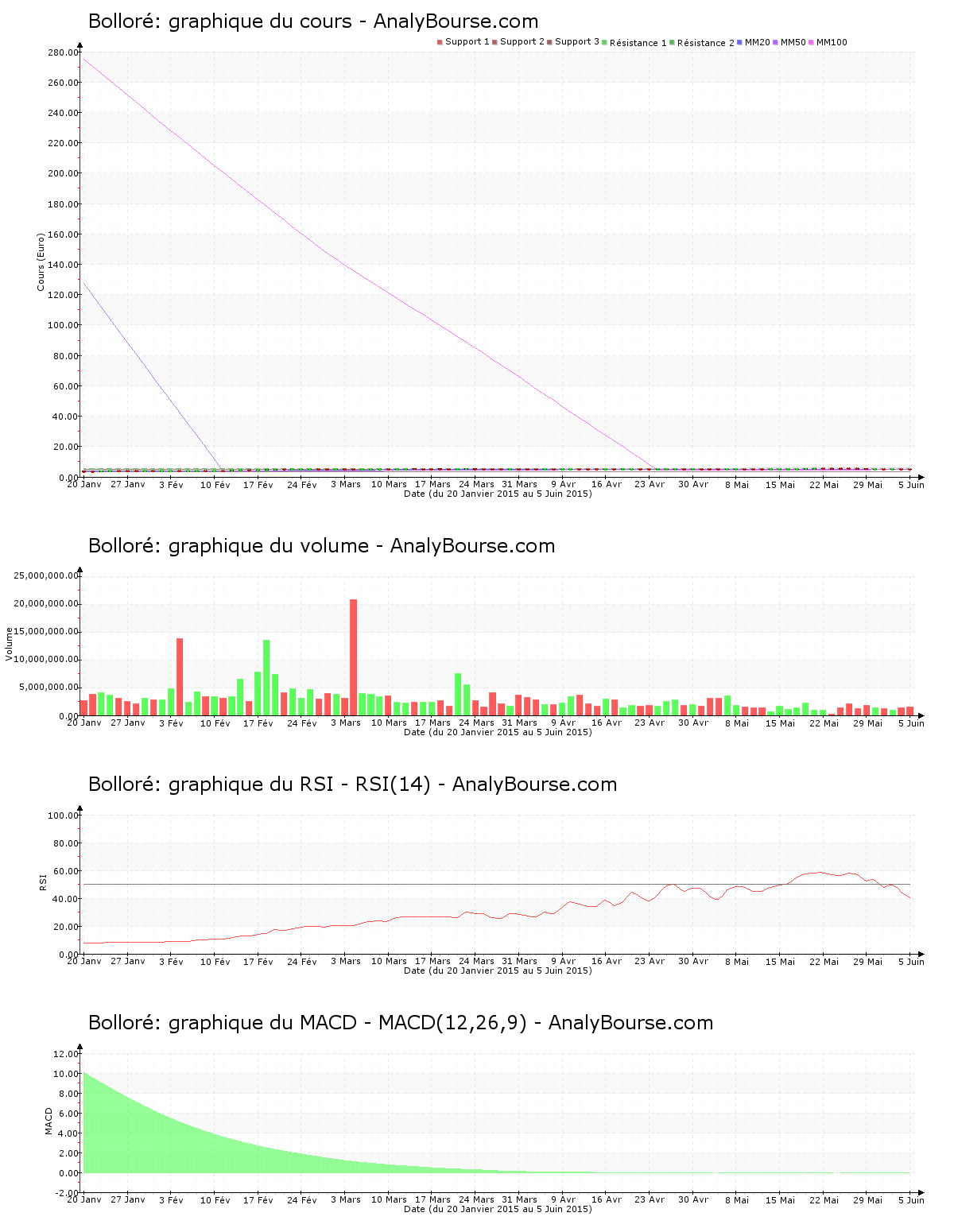Click '3 Mars' on the volume chart date axis
This screenshot has height=1232, width=954.
point(346,723)
